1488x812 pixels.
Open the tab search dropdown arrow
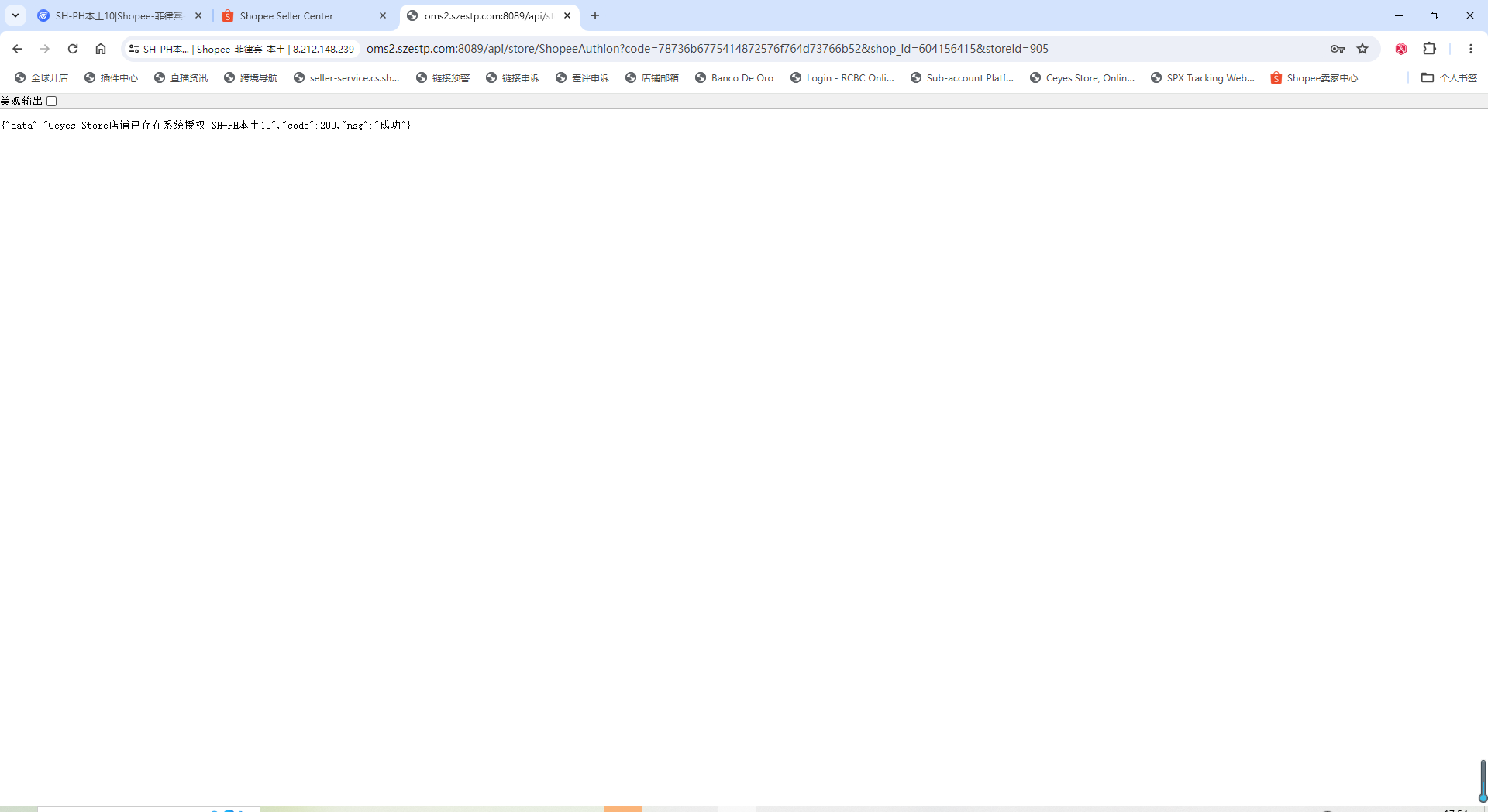coord(15,15)
